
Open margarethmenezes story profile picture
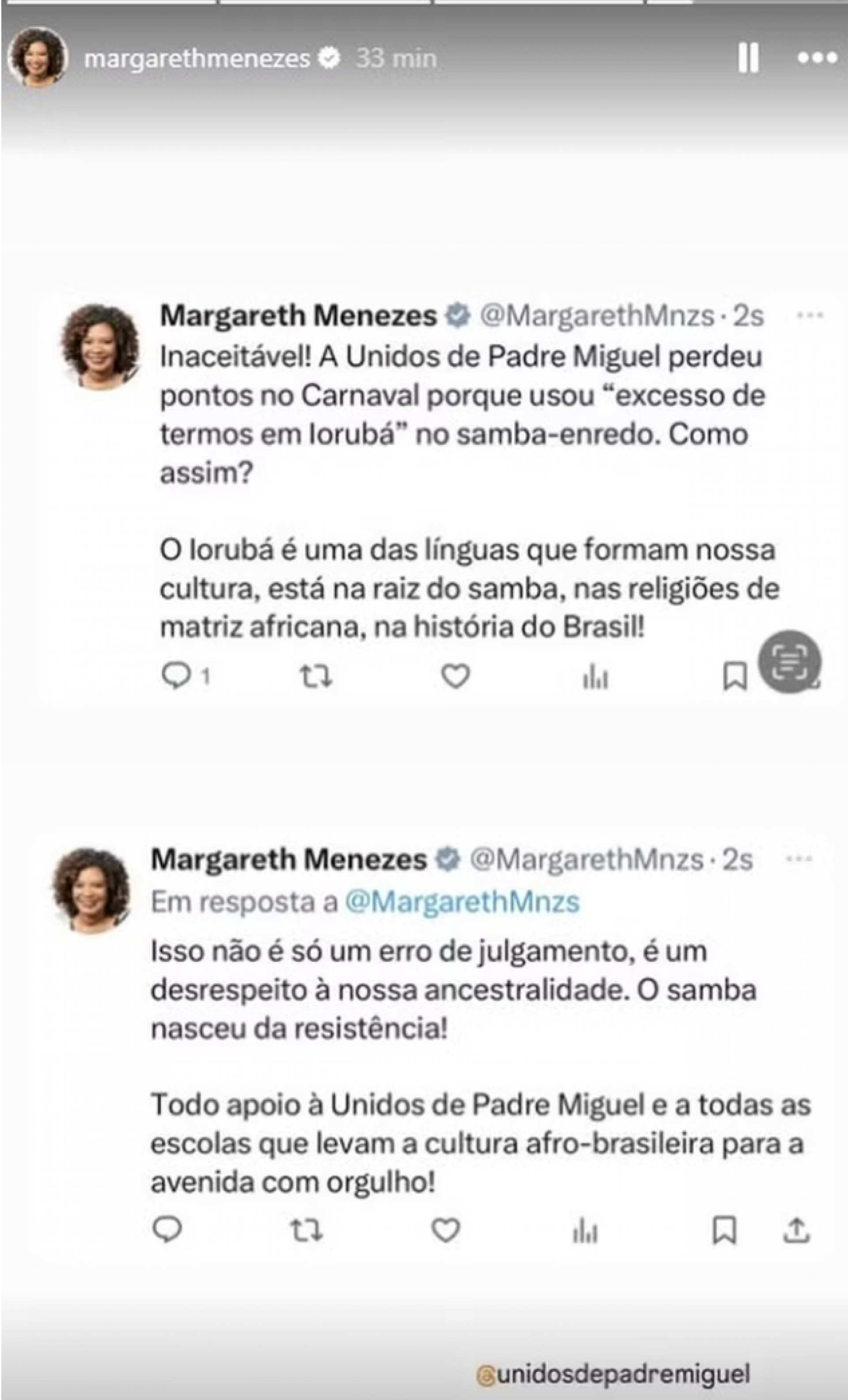(x=38, y=57)
